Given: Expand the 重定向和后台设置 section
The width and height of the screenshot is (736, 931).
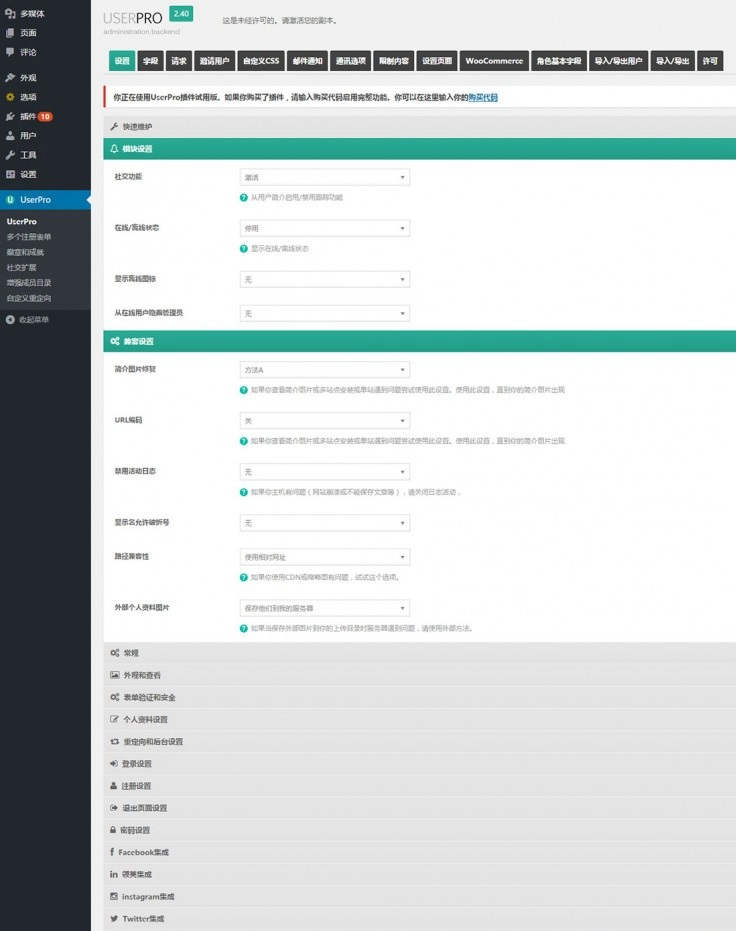Looking at the screenshot, I should coord(420,742).
